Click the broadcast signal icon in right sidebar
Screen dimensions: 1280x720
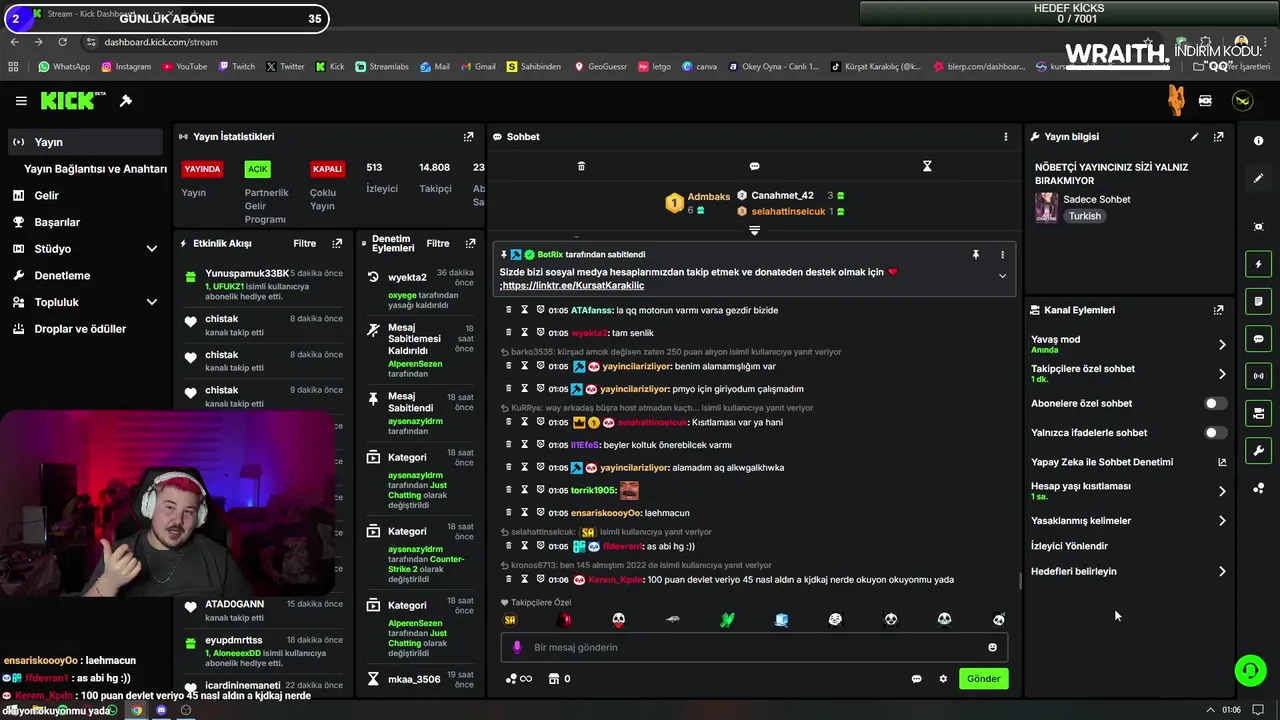click(x=1258, y=376)
